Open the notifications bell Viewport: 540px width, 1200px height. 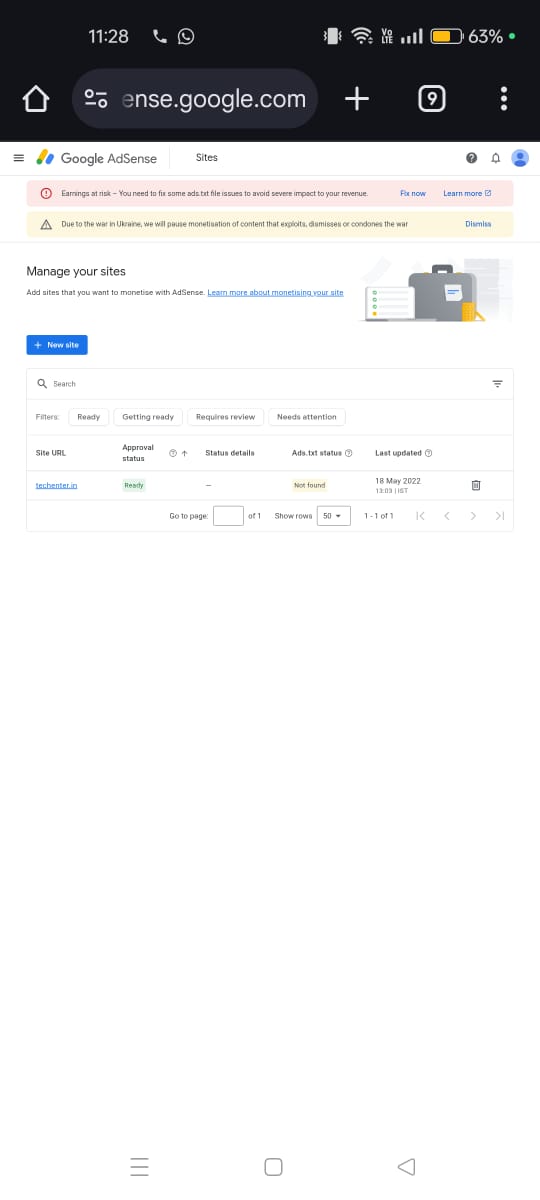pos(495,158)
